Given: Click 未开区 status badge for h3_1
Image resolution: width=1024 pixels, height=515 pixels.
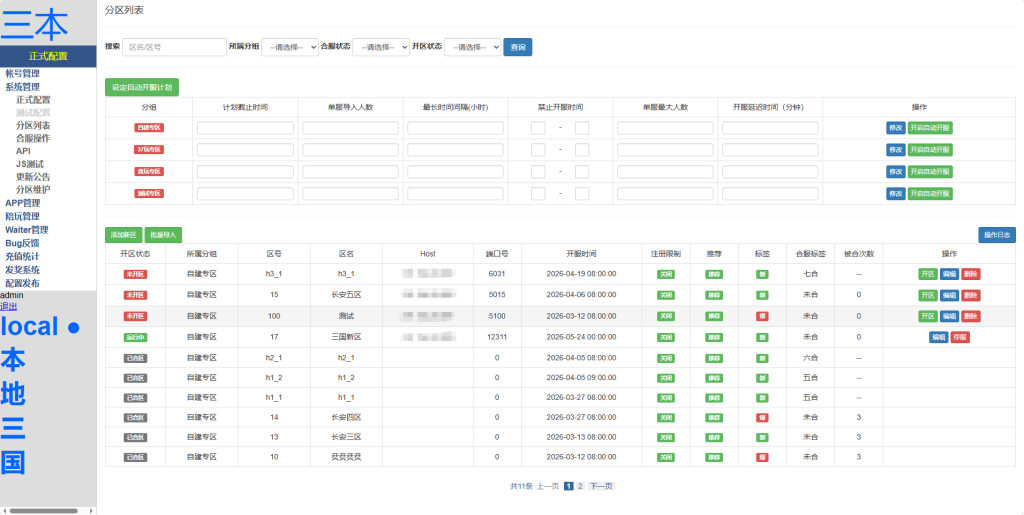Looking at the screenshot, I should coord(135,274).
